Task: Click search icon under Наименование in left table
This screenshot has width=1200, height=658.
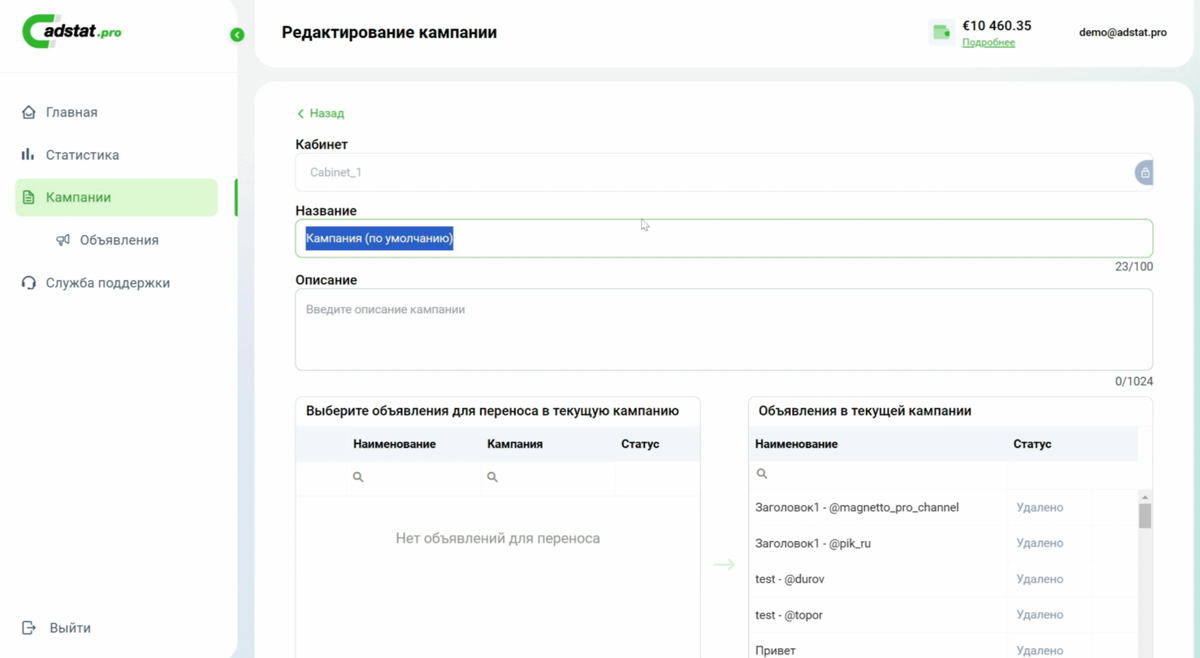Action: 358,477
